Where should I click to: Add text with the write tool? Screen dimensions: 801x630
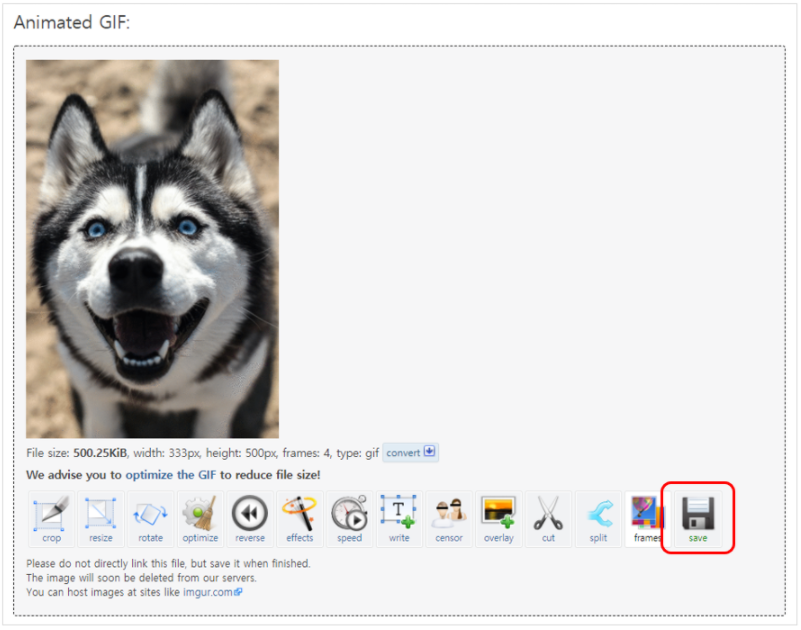[x=399, y=519]
